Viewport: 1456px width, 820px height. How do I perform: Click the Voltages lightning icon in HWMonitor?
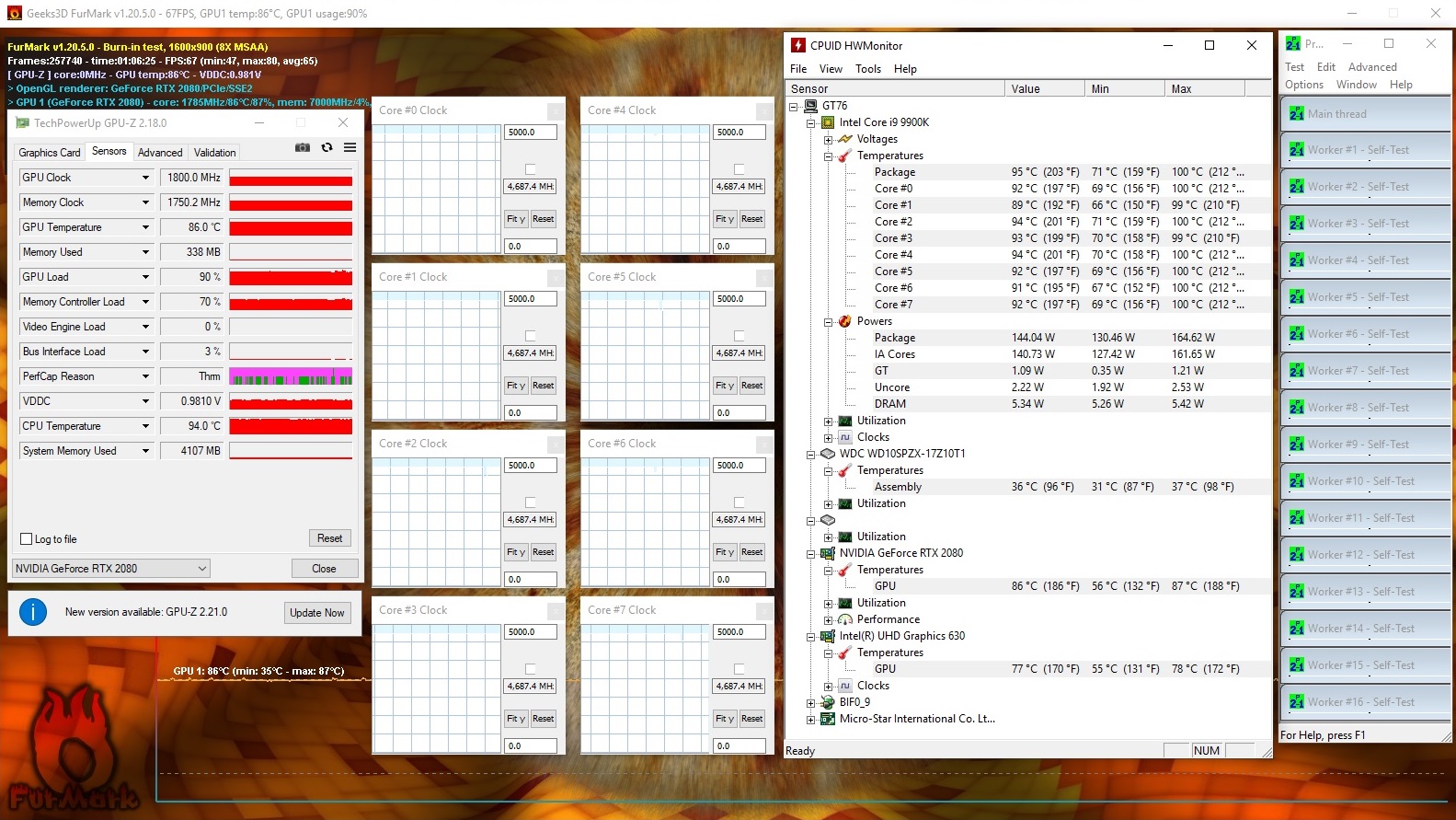(x=845, y=139)
